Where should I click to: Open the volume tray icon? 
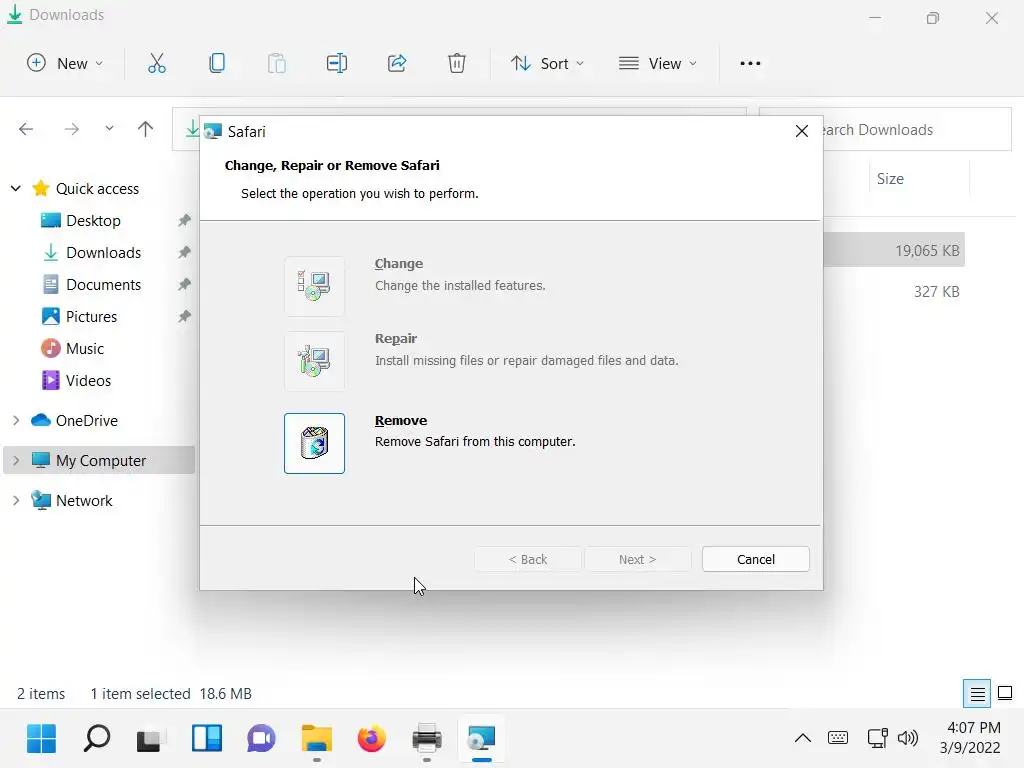(908, 739)
